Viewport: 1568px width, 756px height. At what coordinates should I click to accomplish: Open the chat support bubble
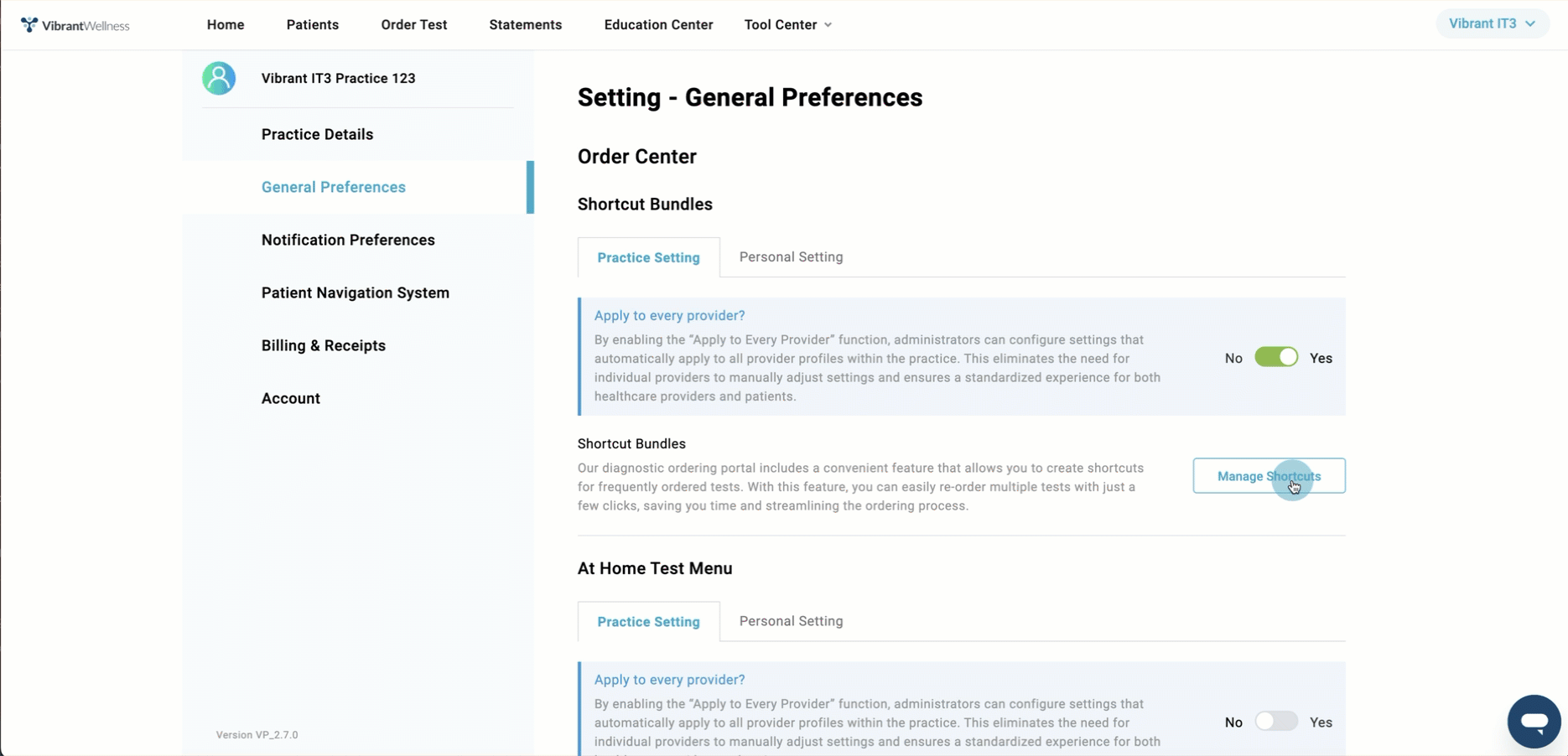(x=1534, y=721)
